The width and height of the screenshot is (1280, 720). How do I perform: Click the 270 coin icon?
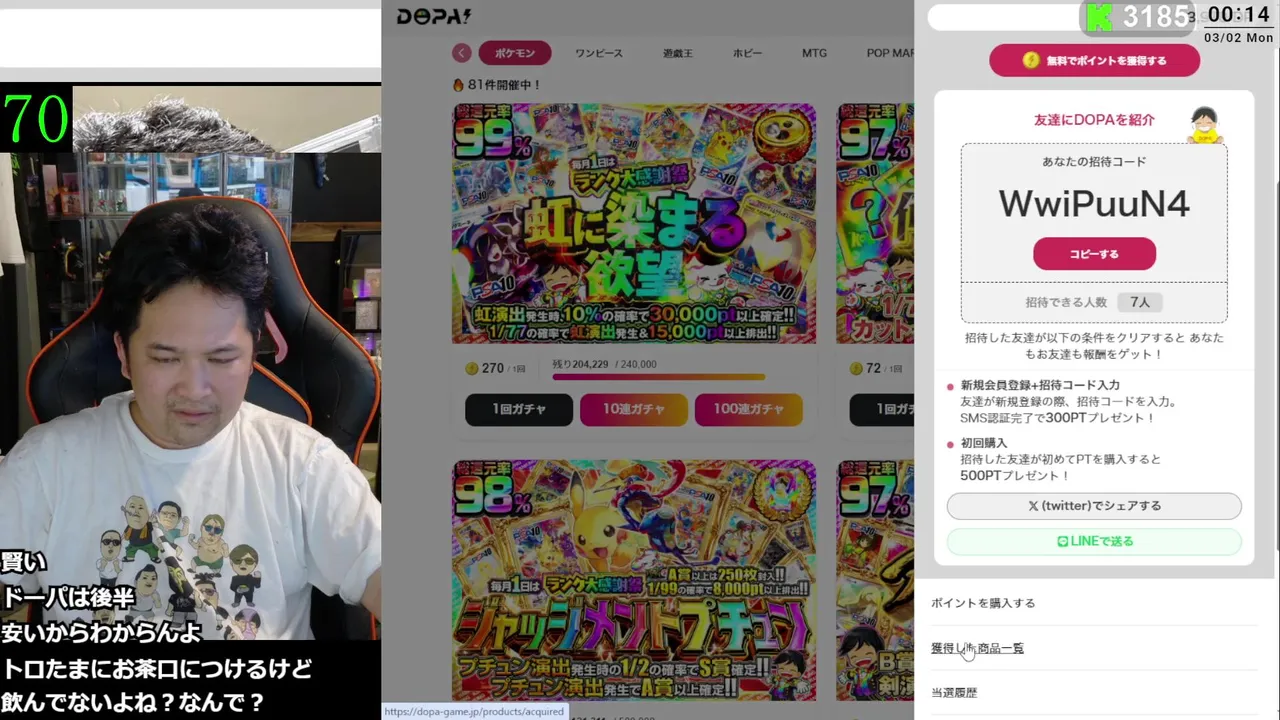pyautogui.click(x=472, y=368)
